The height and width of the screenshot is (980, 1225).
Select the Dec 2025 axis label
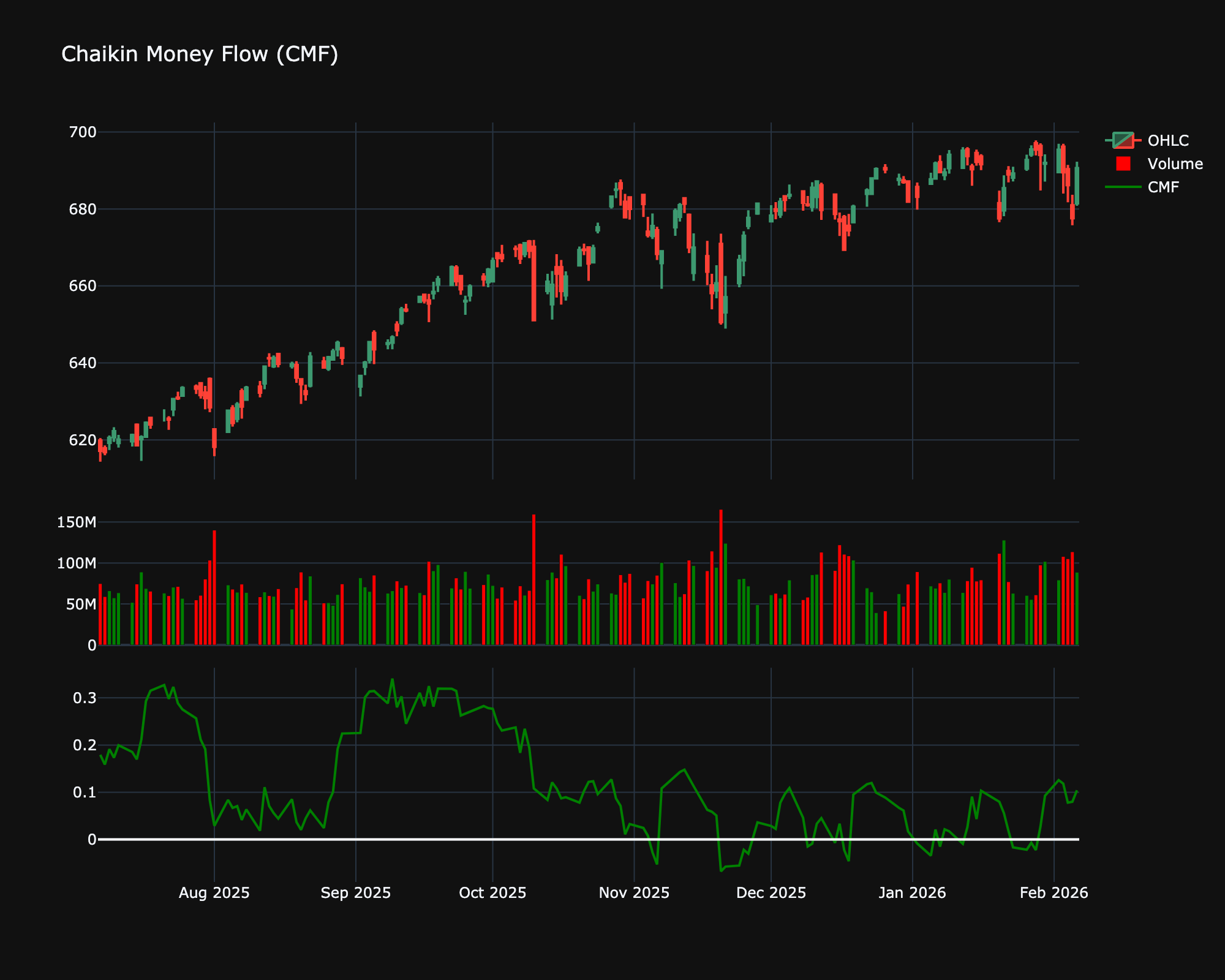pyautogui.click(x=771, y=893)
